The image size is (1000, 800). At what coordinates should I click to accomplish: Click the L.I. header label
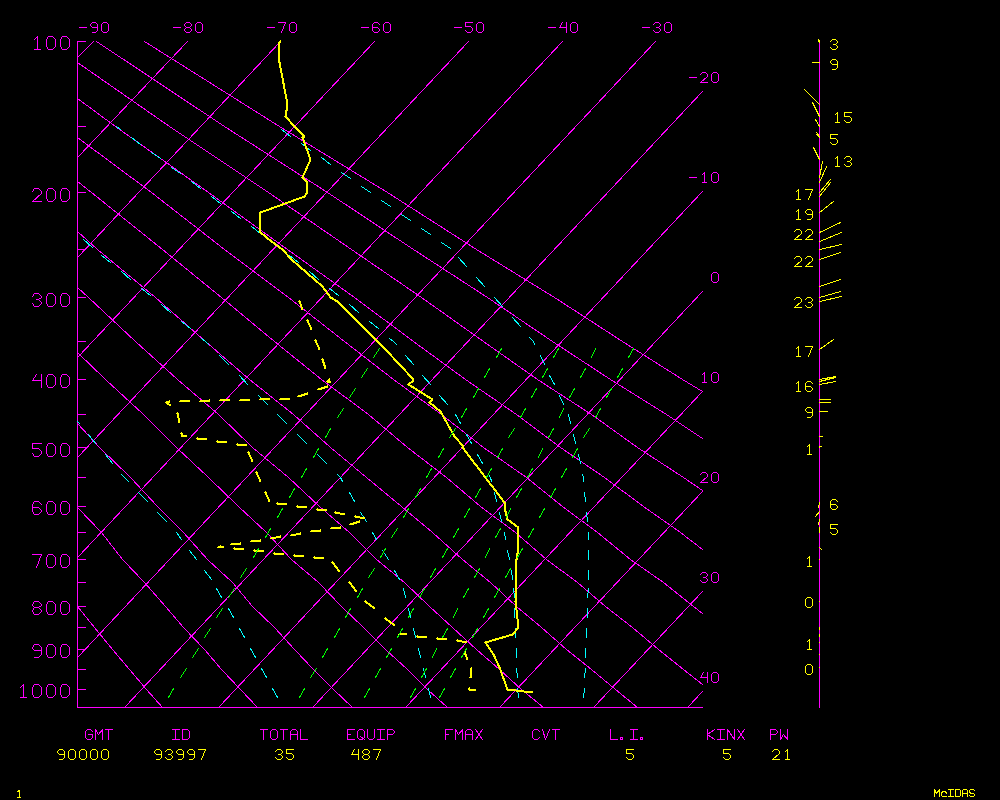(627, 735)
